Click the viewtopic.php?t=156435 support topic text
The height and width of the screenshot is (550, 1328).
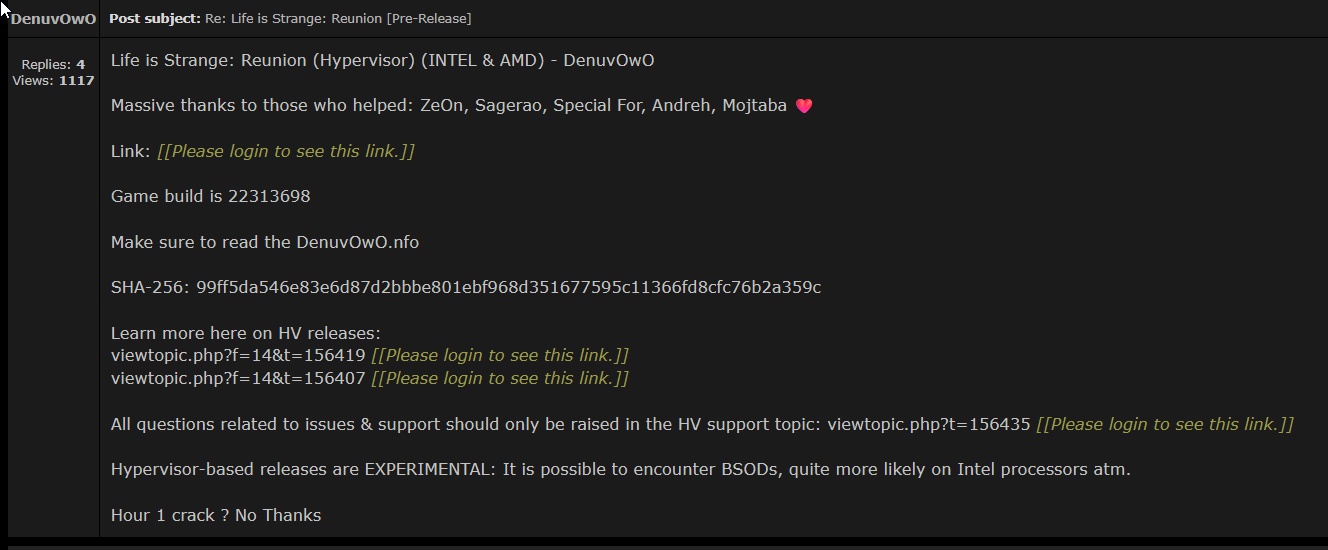click(928, 424)
